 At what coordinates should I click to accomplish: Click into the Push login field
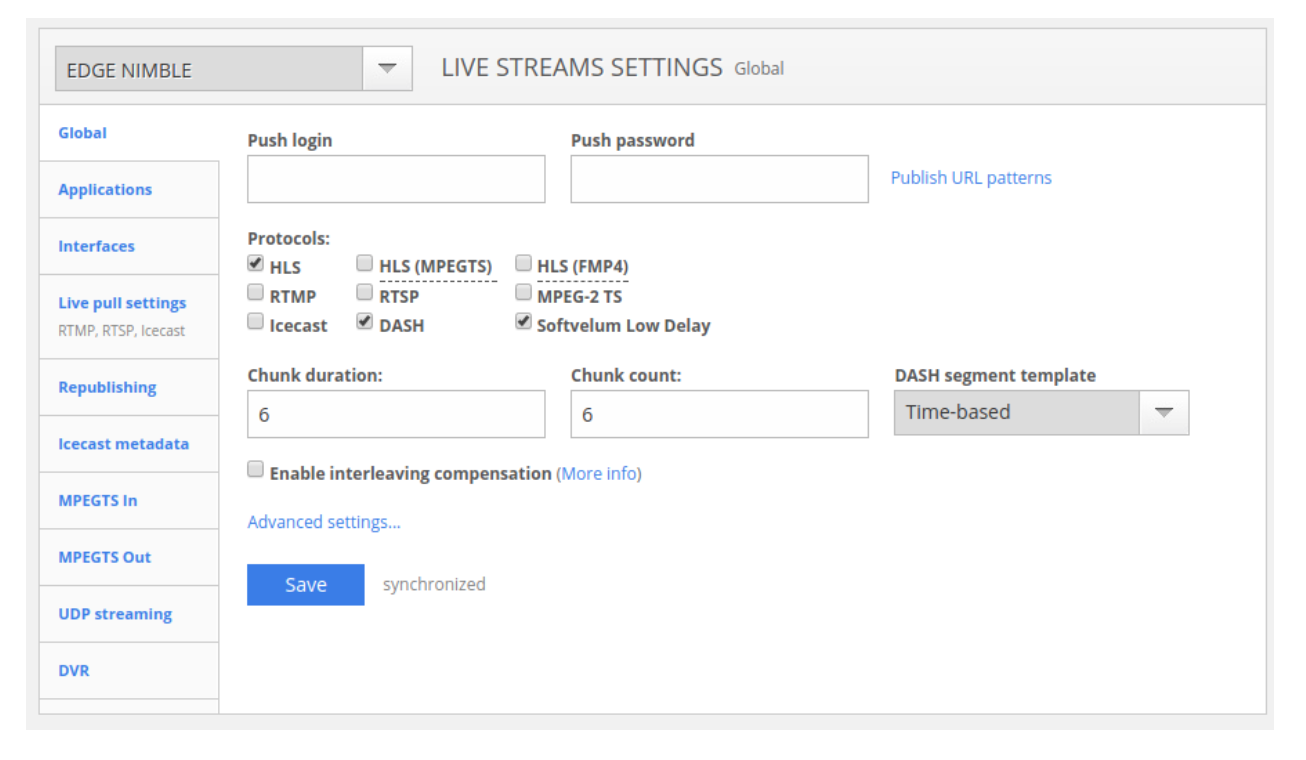click(396, 179)
